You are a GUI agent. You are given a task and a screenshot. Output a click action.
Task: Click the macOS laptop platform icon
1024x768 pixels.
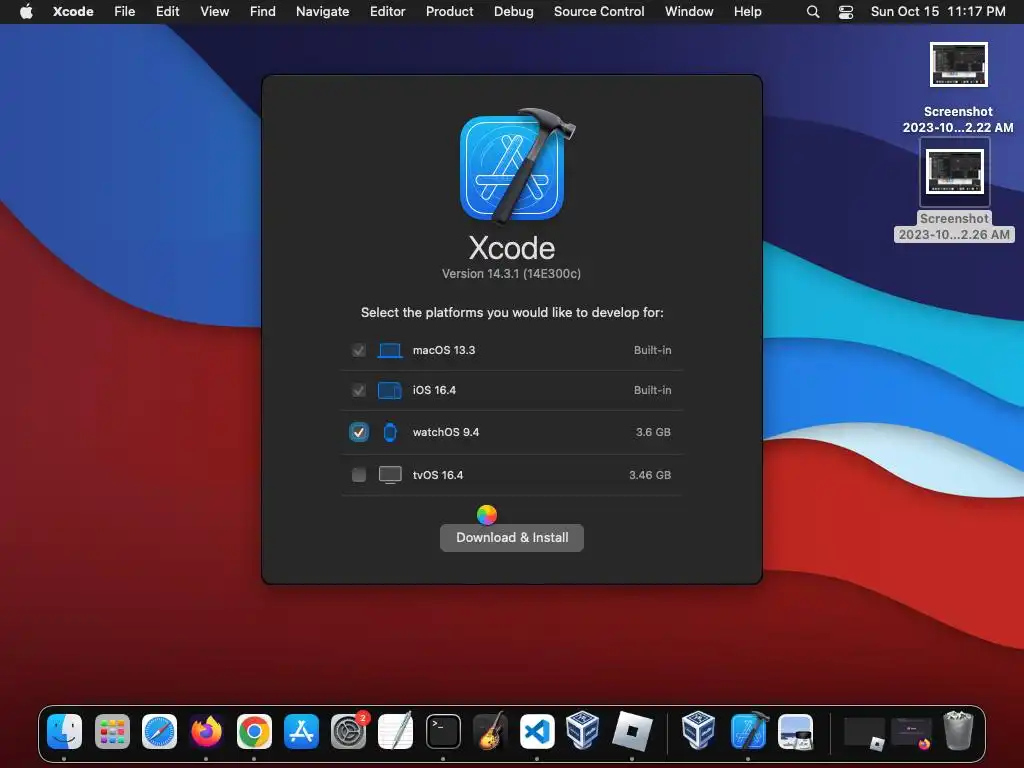[x=390, y=351]
